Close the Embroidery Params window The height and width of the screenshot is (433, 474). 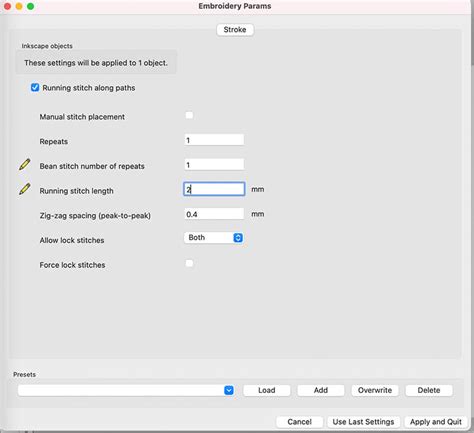coord(7,6)
